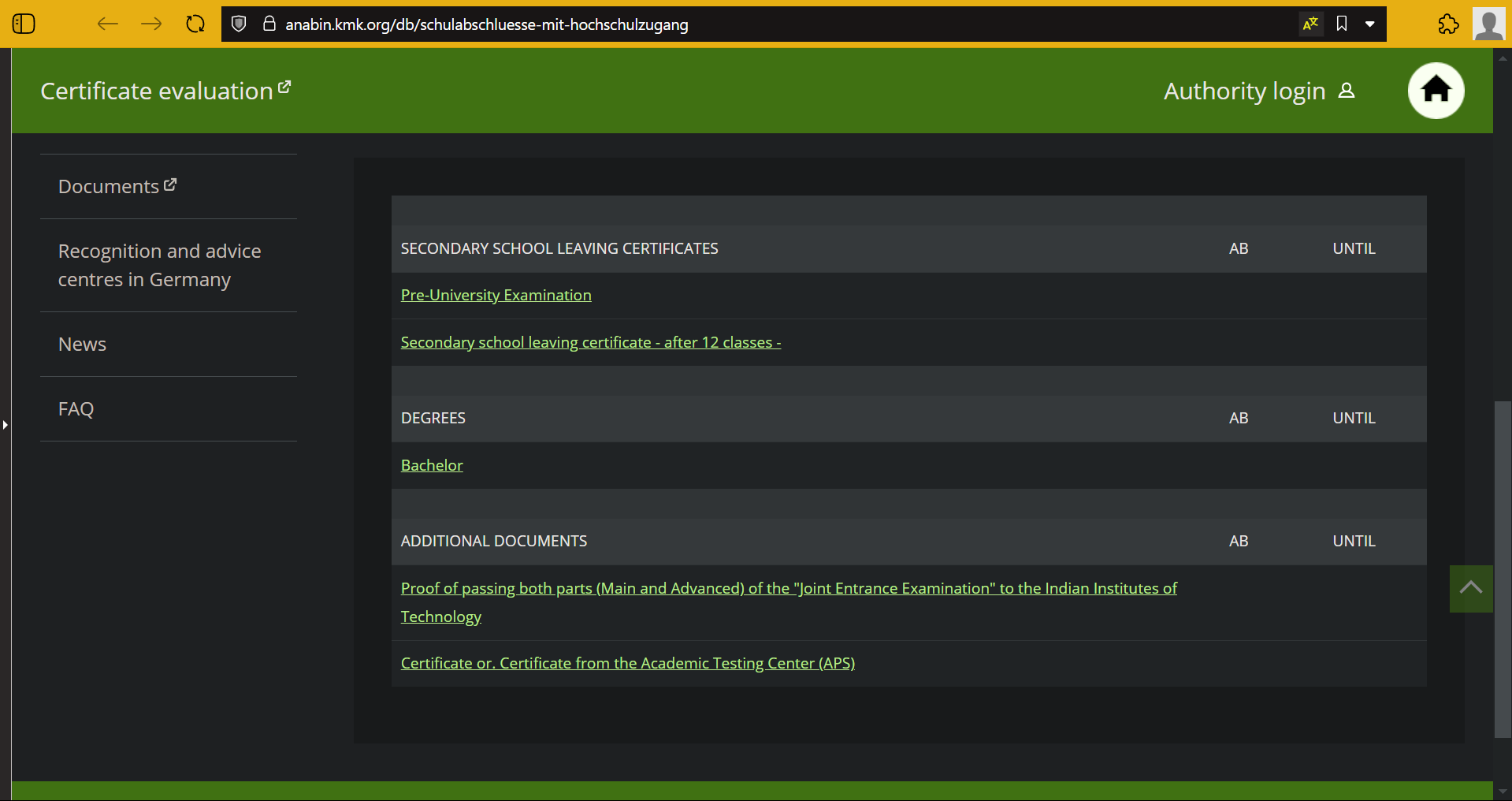Go back to the previous page

(108, 24)
